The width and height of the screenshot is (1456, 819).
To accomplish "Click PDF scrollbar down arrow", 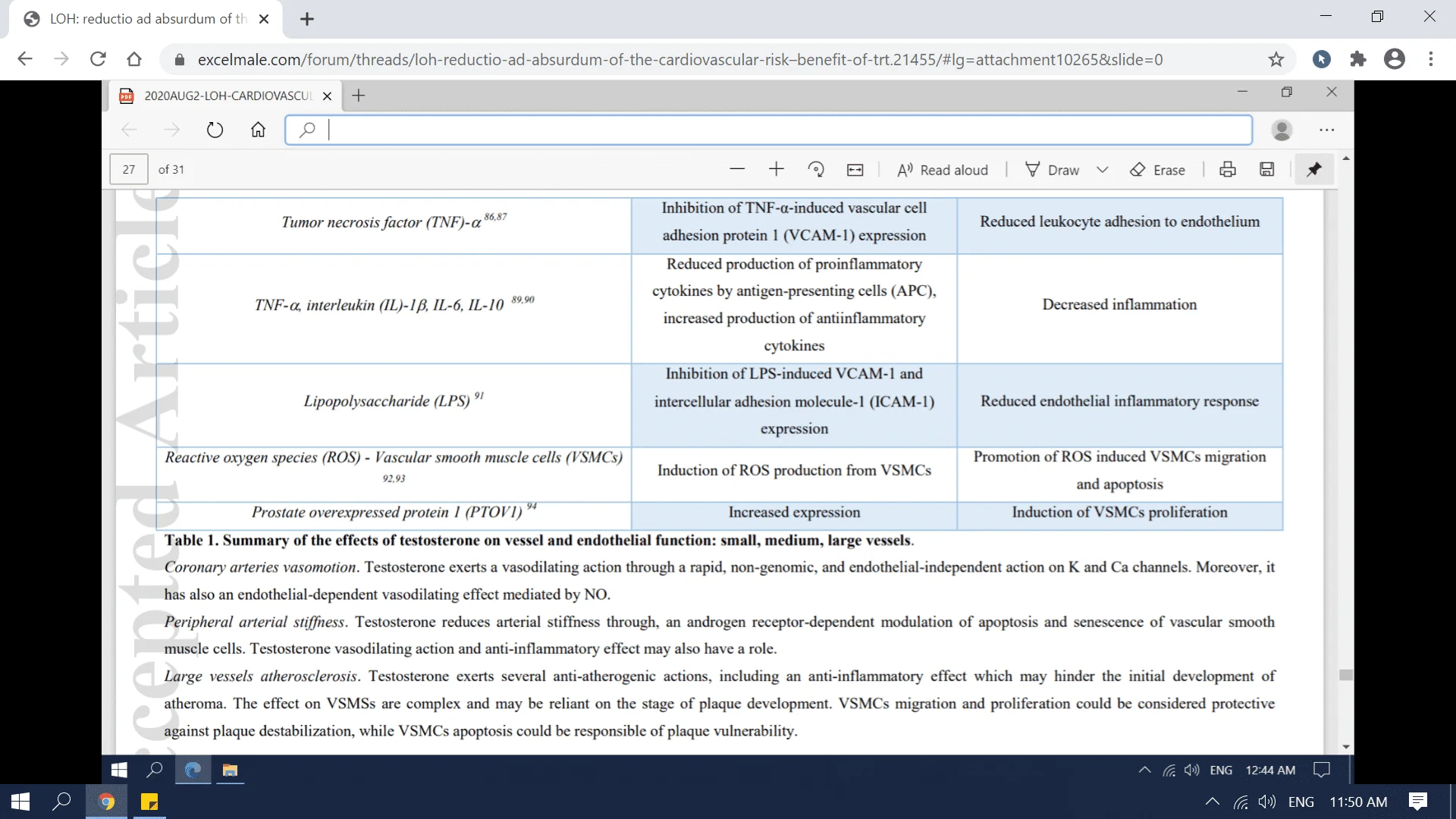I will pyautogui.click(x=1346, y=747).
